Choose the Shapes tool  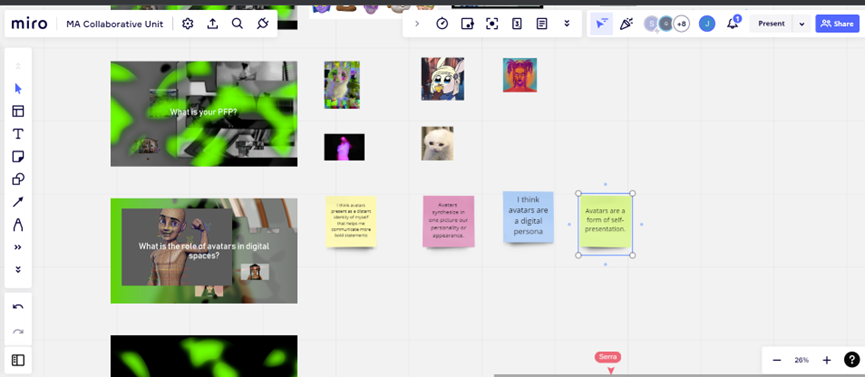click(x=18, y=179)
